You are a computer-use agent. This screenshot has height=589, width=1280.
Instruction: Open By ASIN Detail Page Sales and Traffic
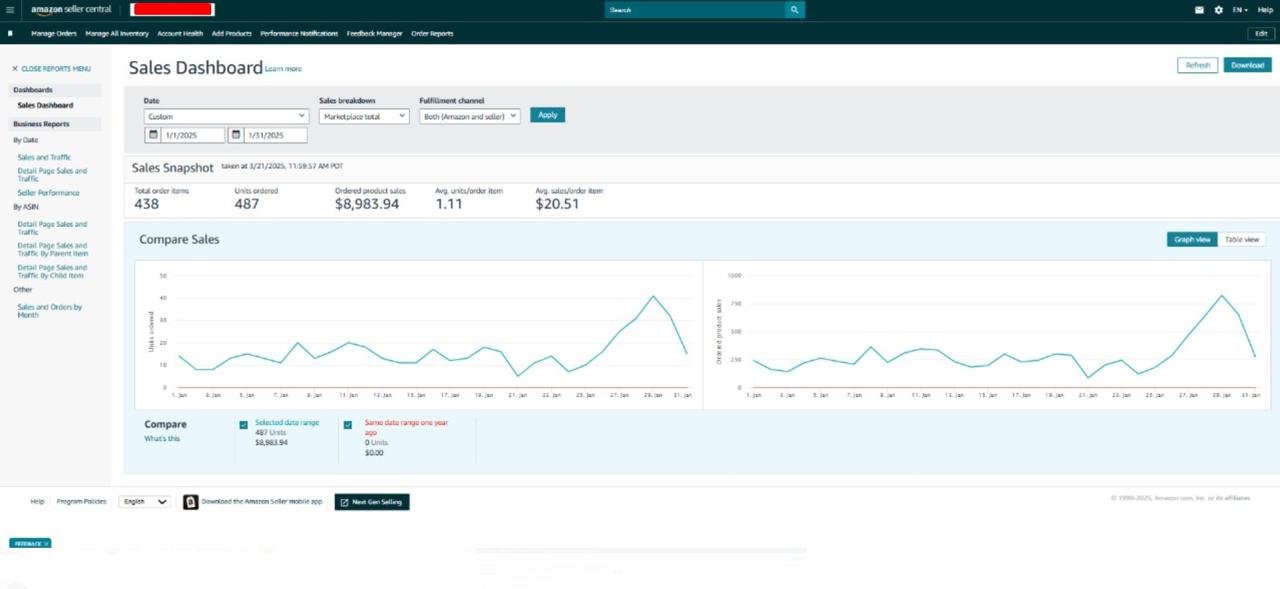pyautogui.click(x=52, y=228)
